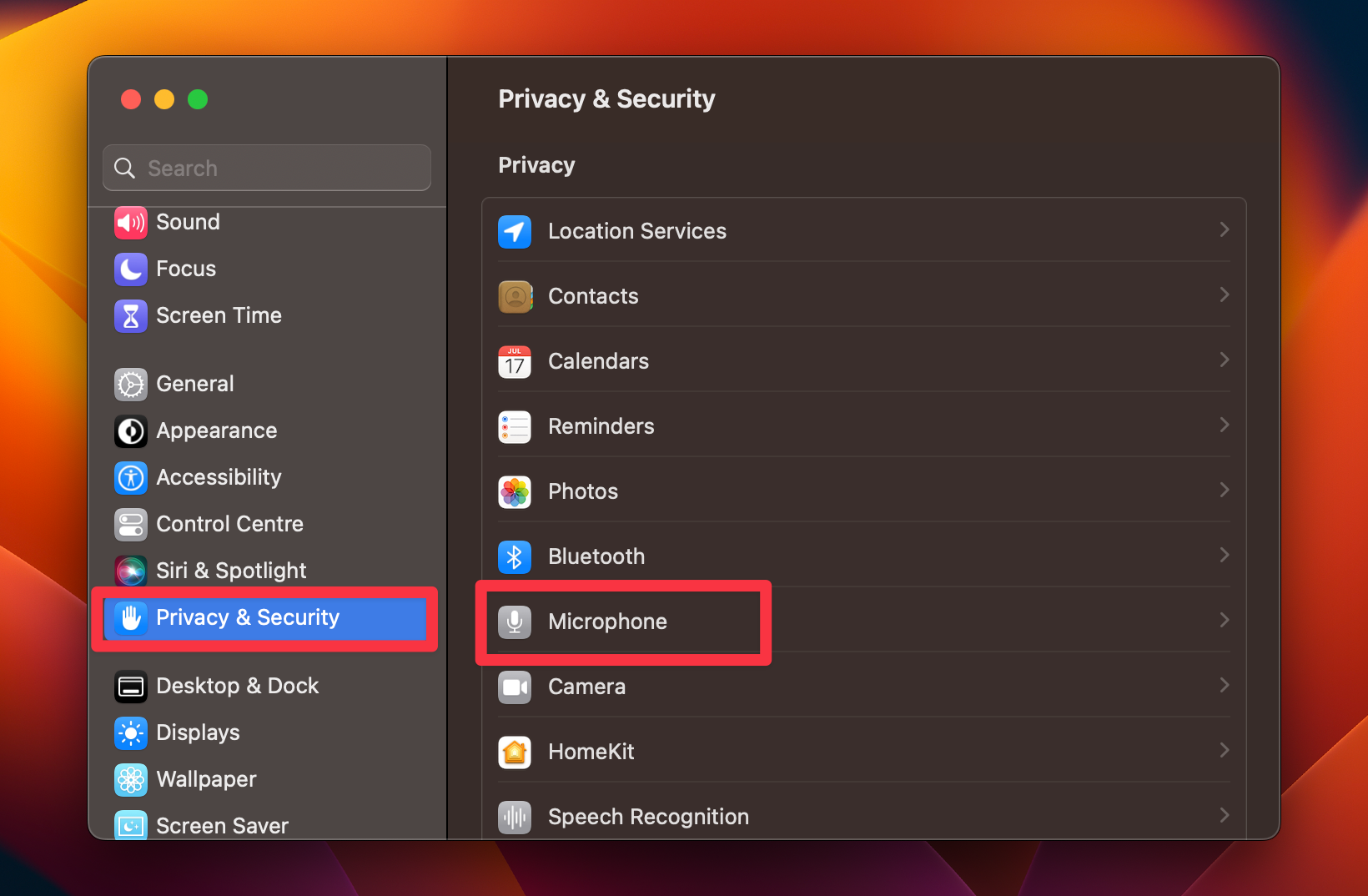Image resolution: width=1368 pixels, height=896 pixels.
Task: Select the Wallpaper icon in sidebar
Action: pyautogui.click(x=131, y=779)
